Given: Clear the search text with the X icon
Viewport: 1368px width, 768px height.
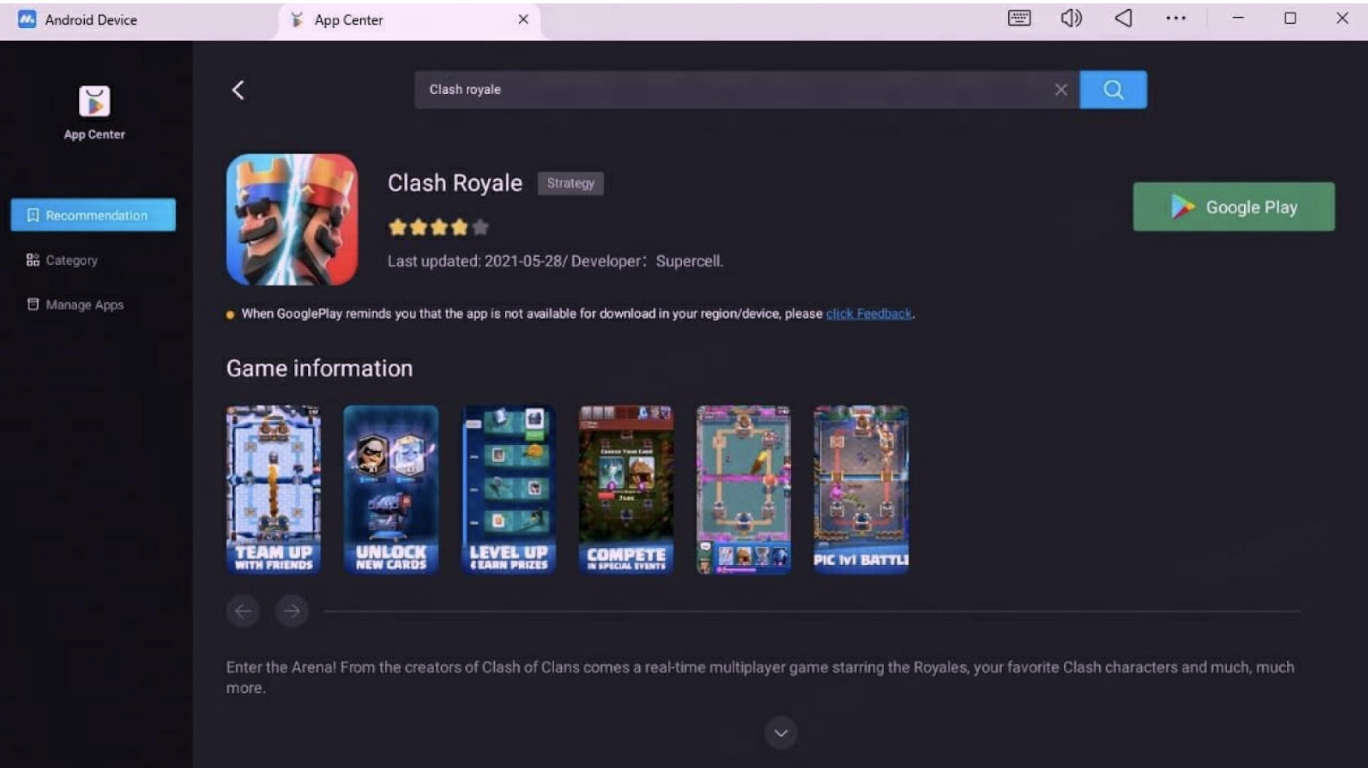Looking at the screenshot, I should click(1060, 89).
